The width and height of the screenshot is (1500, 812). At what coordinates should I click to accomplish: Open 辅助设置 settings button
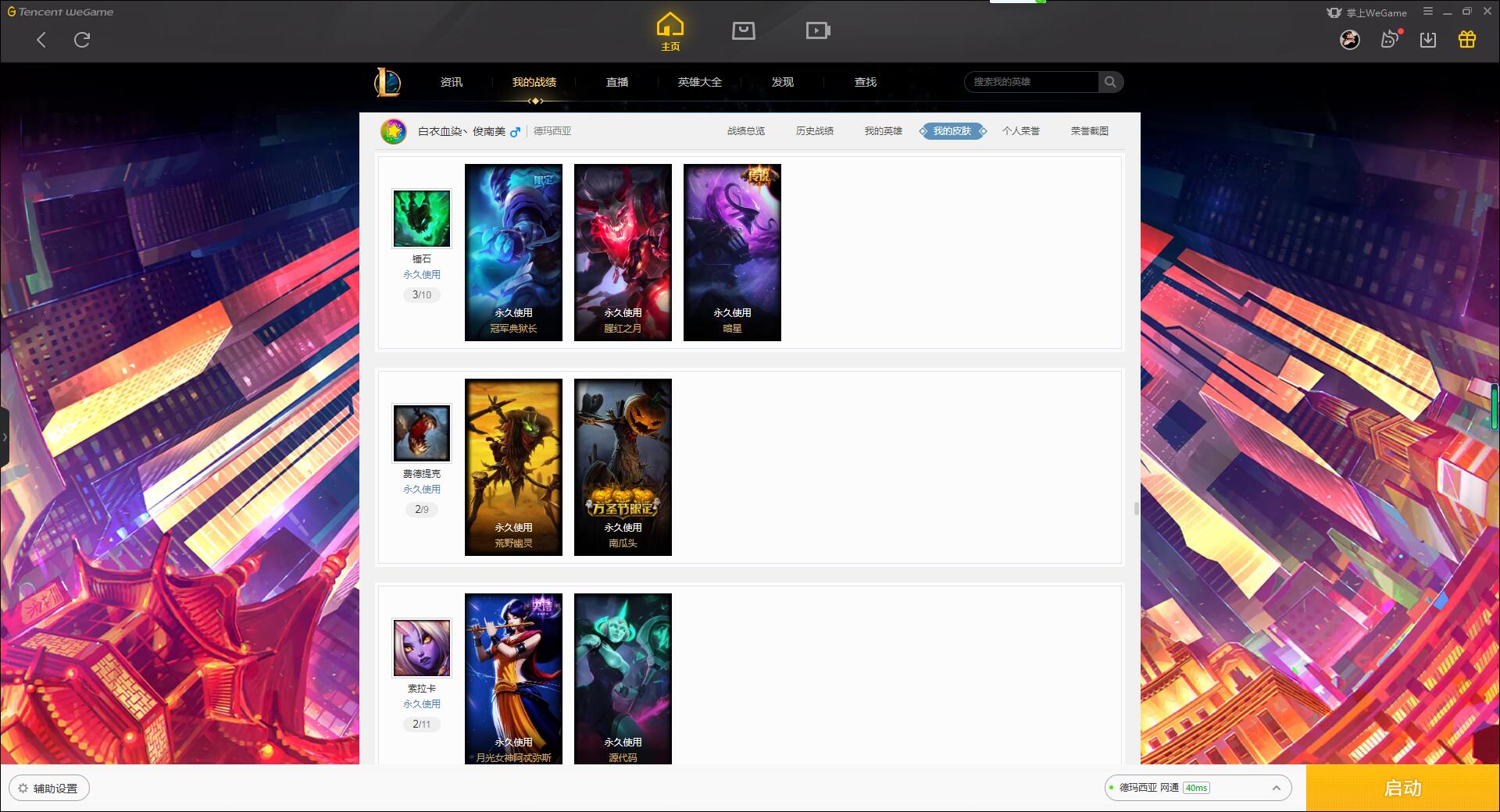[49, 789]
